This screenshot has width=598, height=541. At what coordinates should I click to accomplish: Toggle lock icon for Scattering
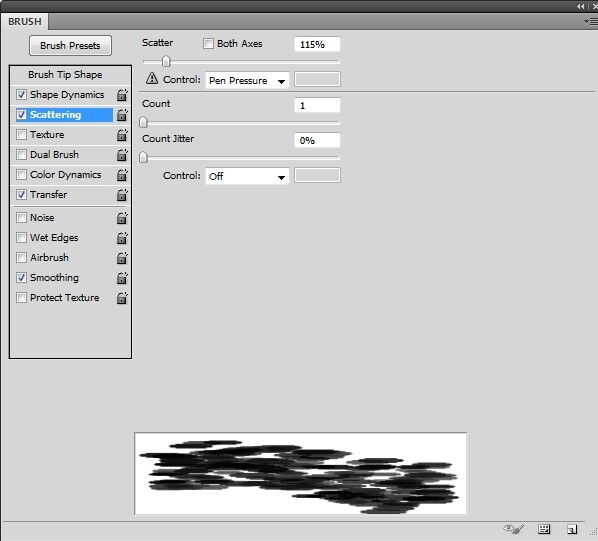[122, 115]
